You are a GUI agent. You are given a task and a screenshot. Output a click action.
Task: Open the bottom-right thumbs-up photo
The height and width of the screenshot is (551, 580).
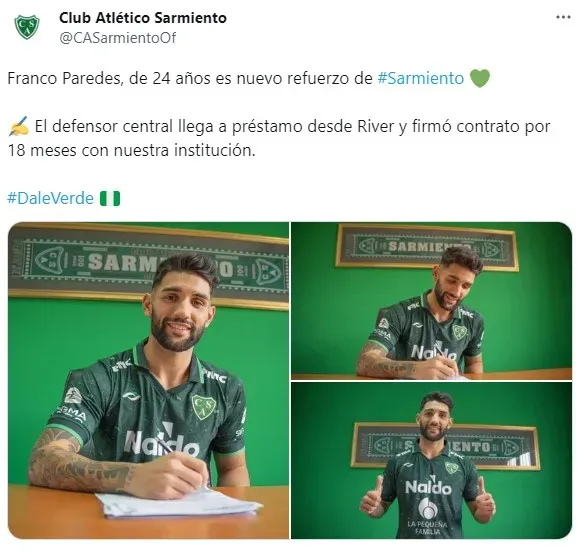tap(431, 460)
